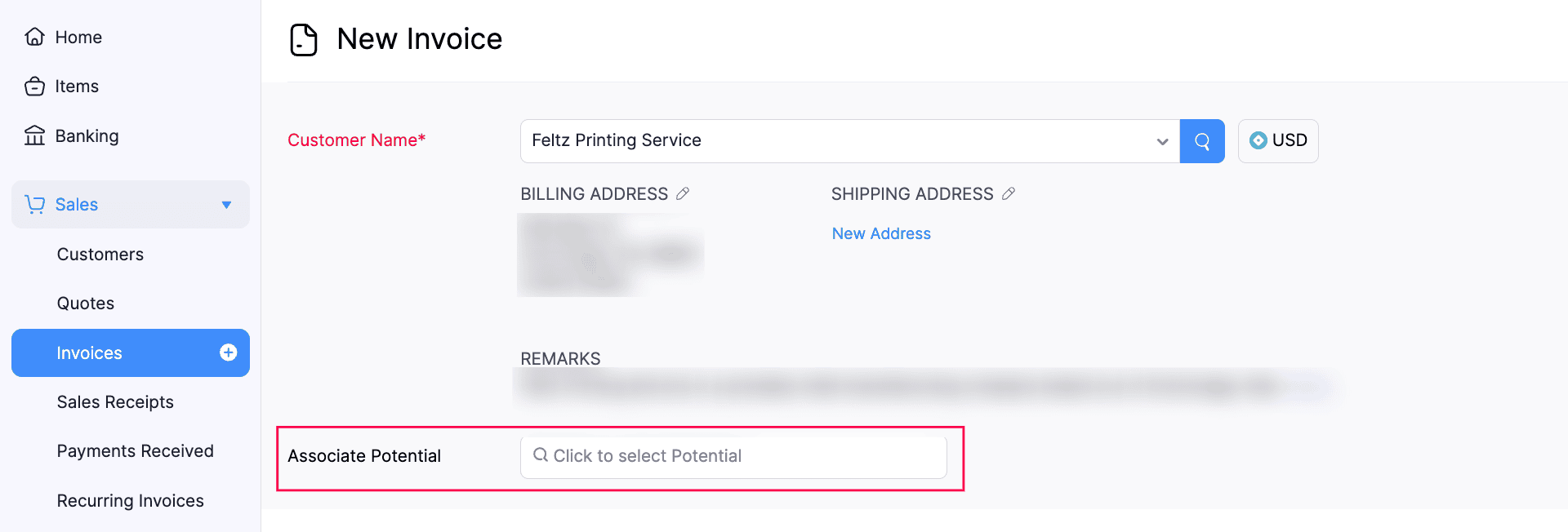Click the New Address link

click(881, 233)
